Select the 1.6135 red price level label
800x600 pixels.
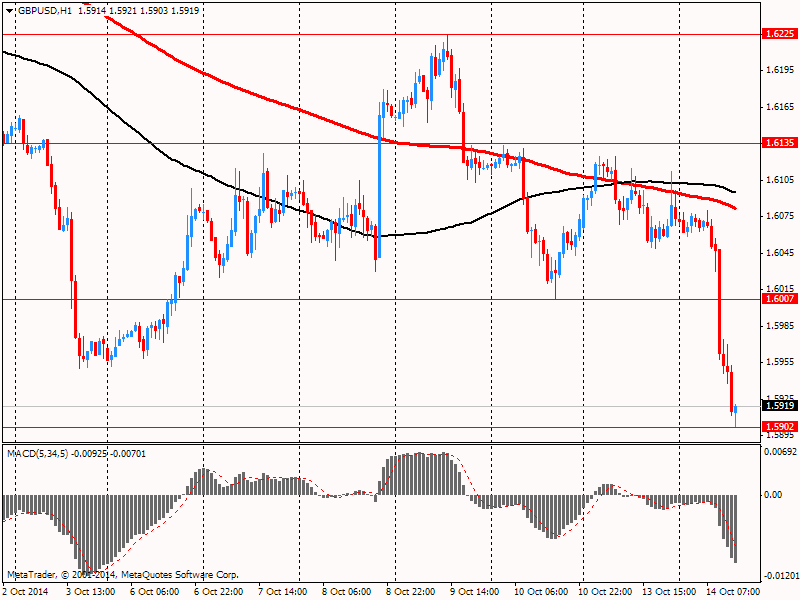780,143
